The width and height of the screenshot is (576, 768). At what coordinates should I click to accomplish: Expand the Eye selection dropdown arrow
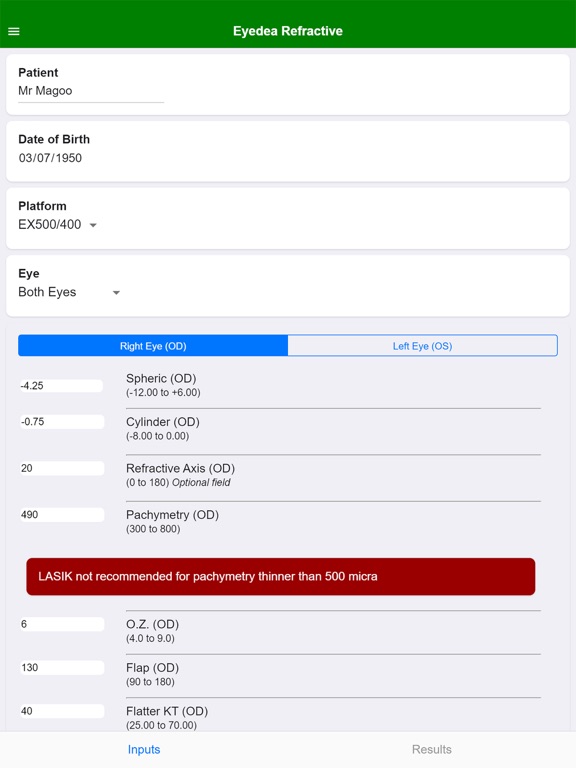pos(116,293)
